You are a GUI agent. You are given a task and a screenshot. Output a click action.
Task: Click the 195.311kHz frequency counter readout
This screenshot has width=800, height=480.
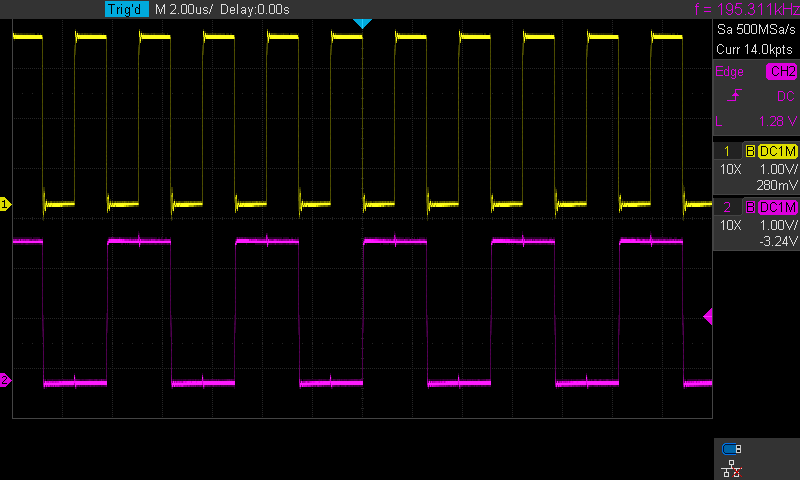(x=746, y=9)
